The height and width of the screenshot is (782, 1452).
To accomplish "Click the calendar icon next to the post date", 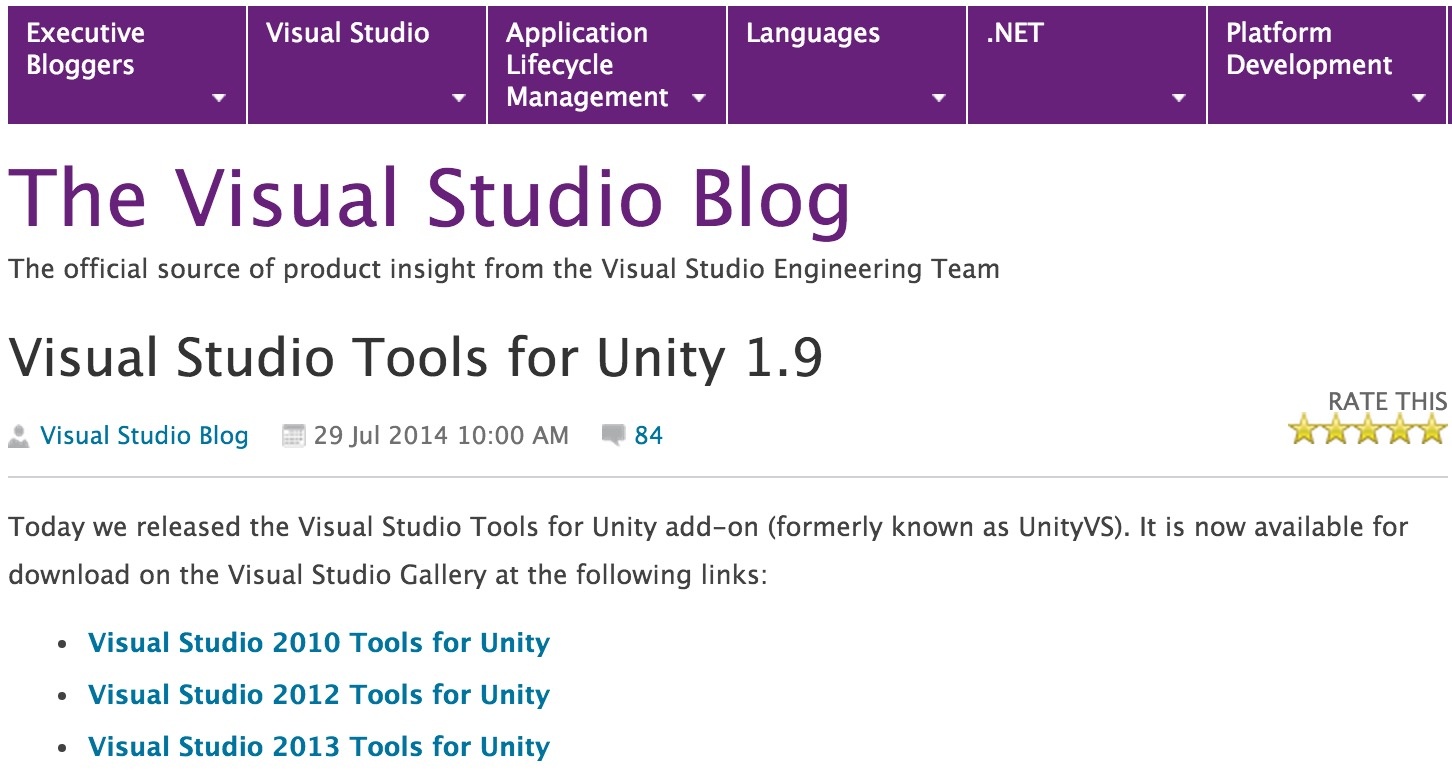I will coord(293,436).
